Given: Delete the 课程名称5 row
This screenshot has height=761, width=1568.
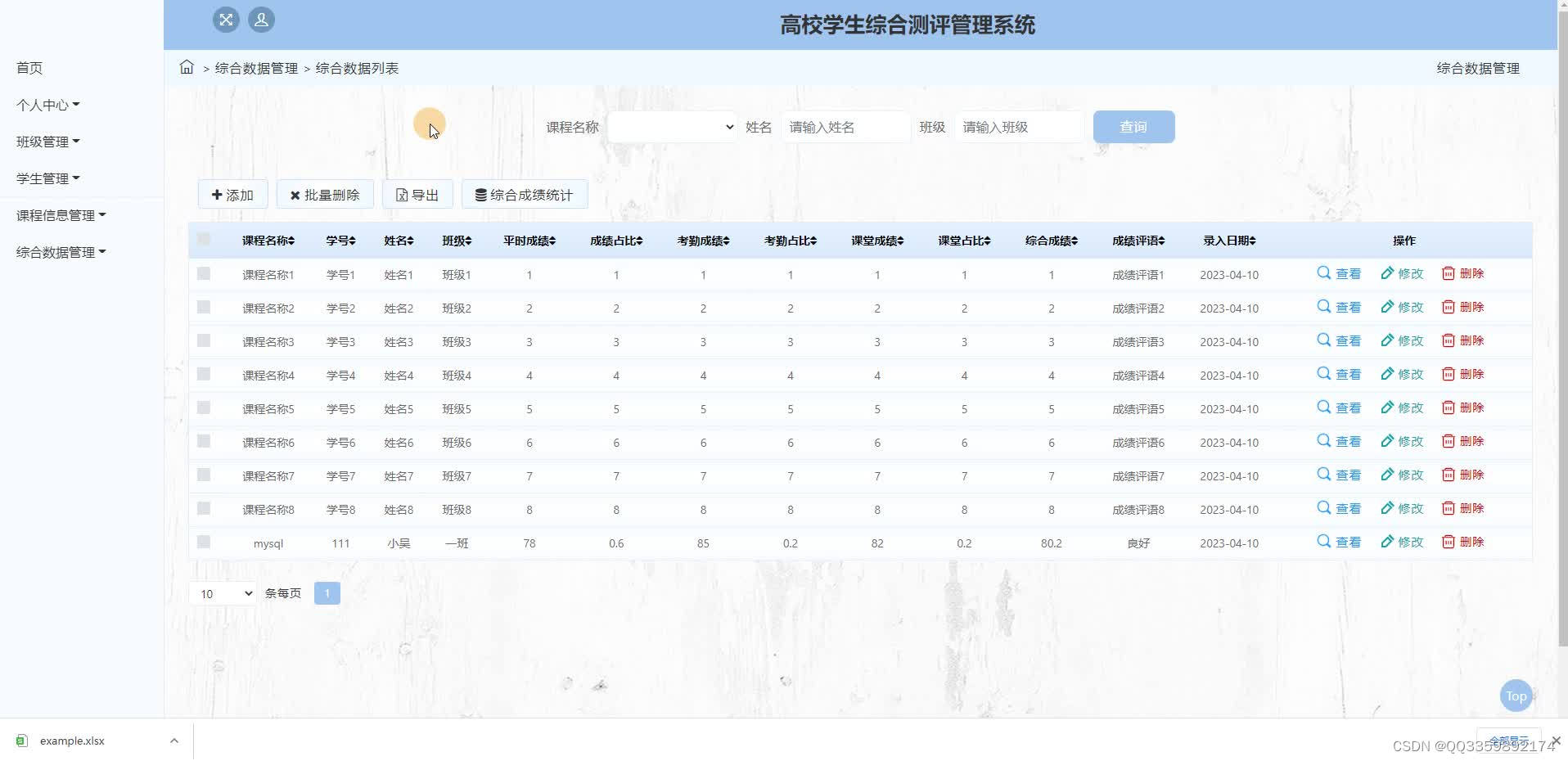Looking at the screenshot, I should [1462, 408].
